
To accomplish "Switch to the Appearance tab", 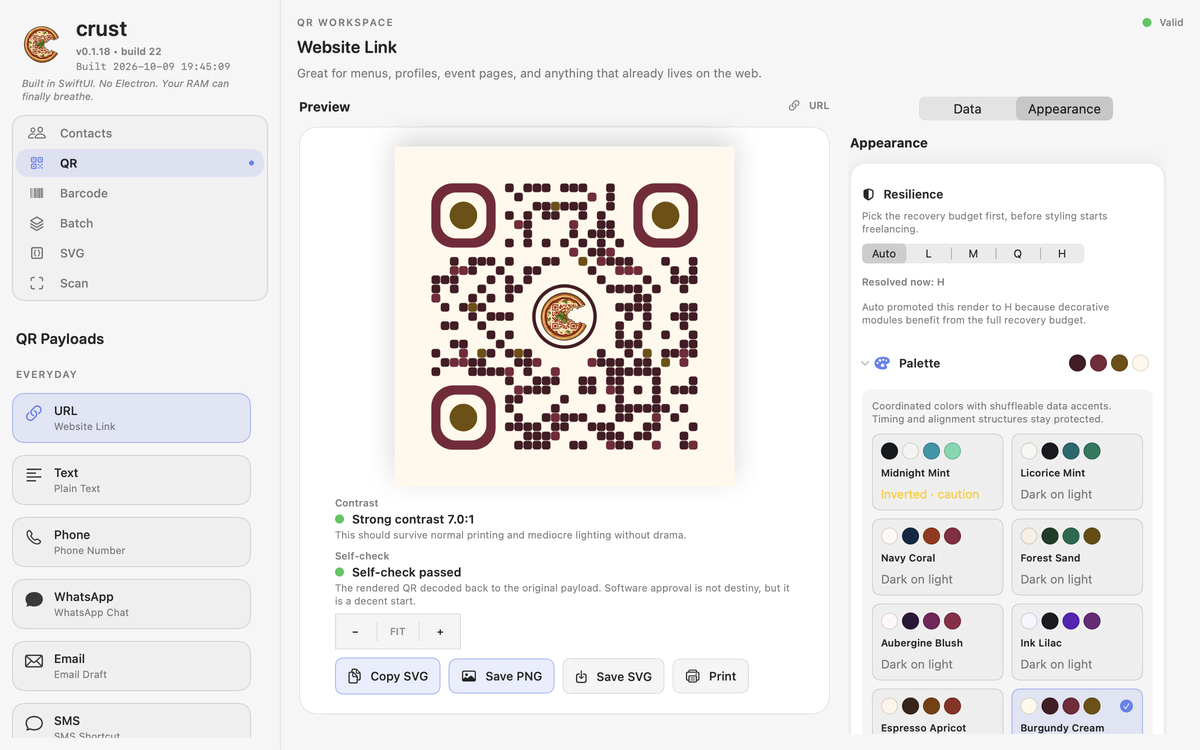I will (x=1064, y=109).
